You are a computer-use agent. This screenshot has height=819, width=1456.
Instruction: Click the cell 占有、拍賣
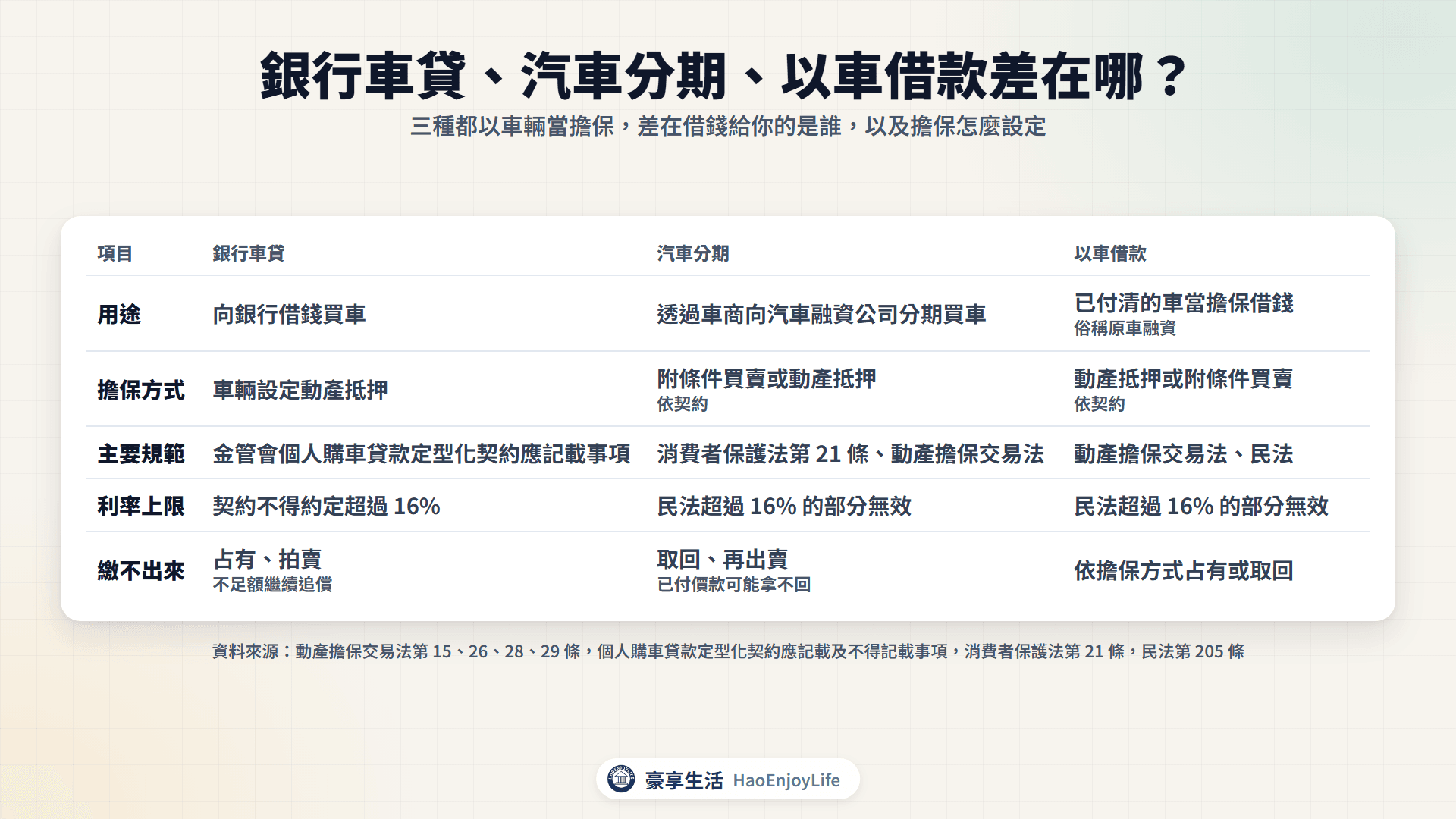(268, 559)
